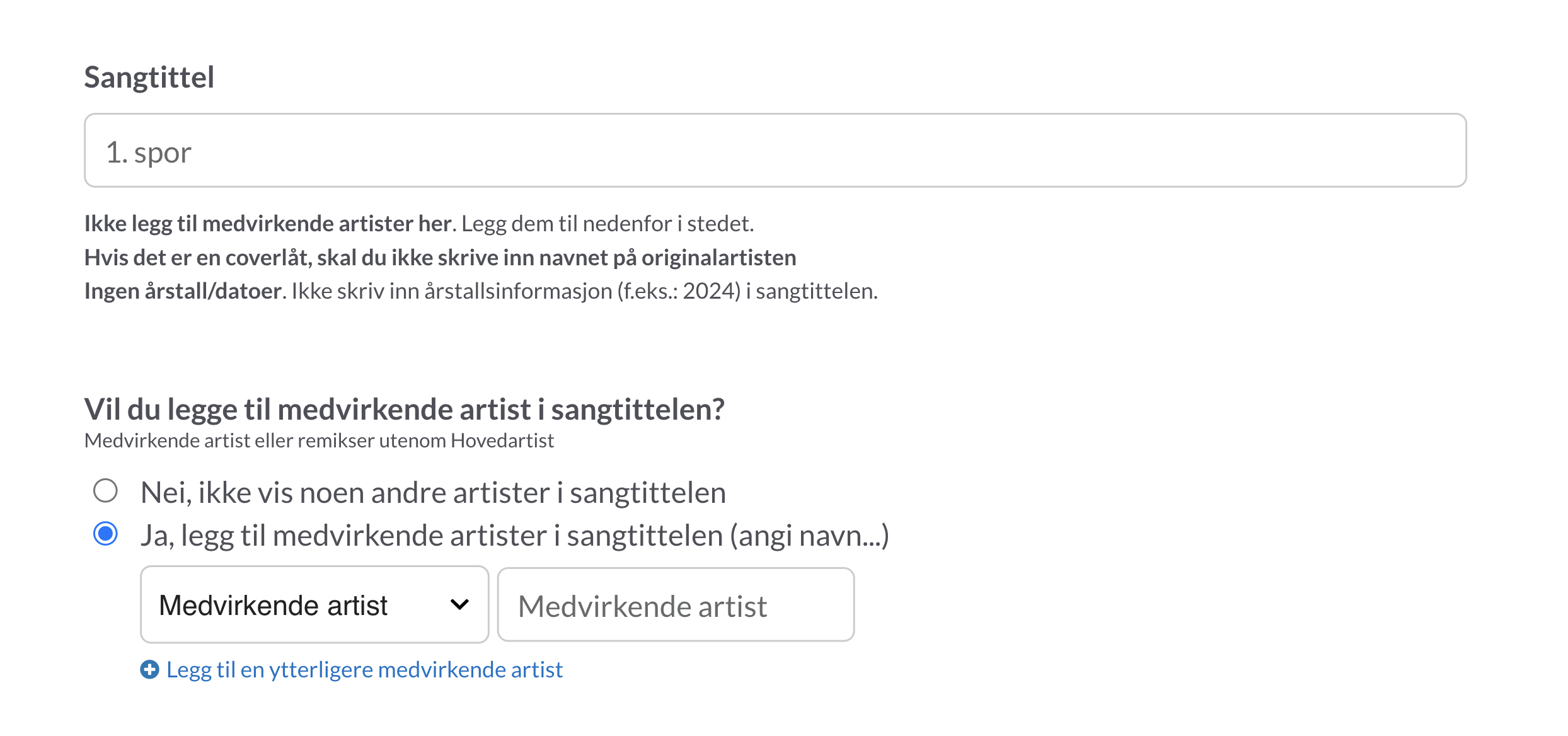Click the 'Medvirkende artist eller remikser utenom Hovedartist' subtitle
Screen dimensions: 1568x736
[319, 440]
